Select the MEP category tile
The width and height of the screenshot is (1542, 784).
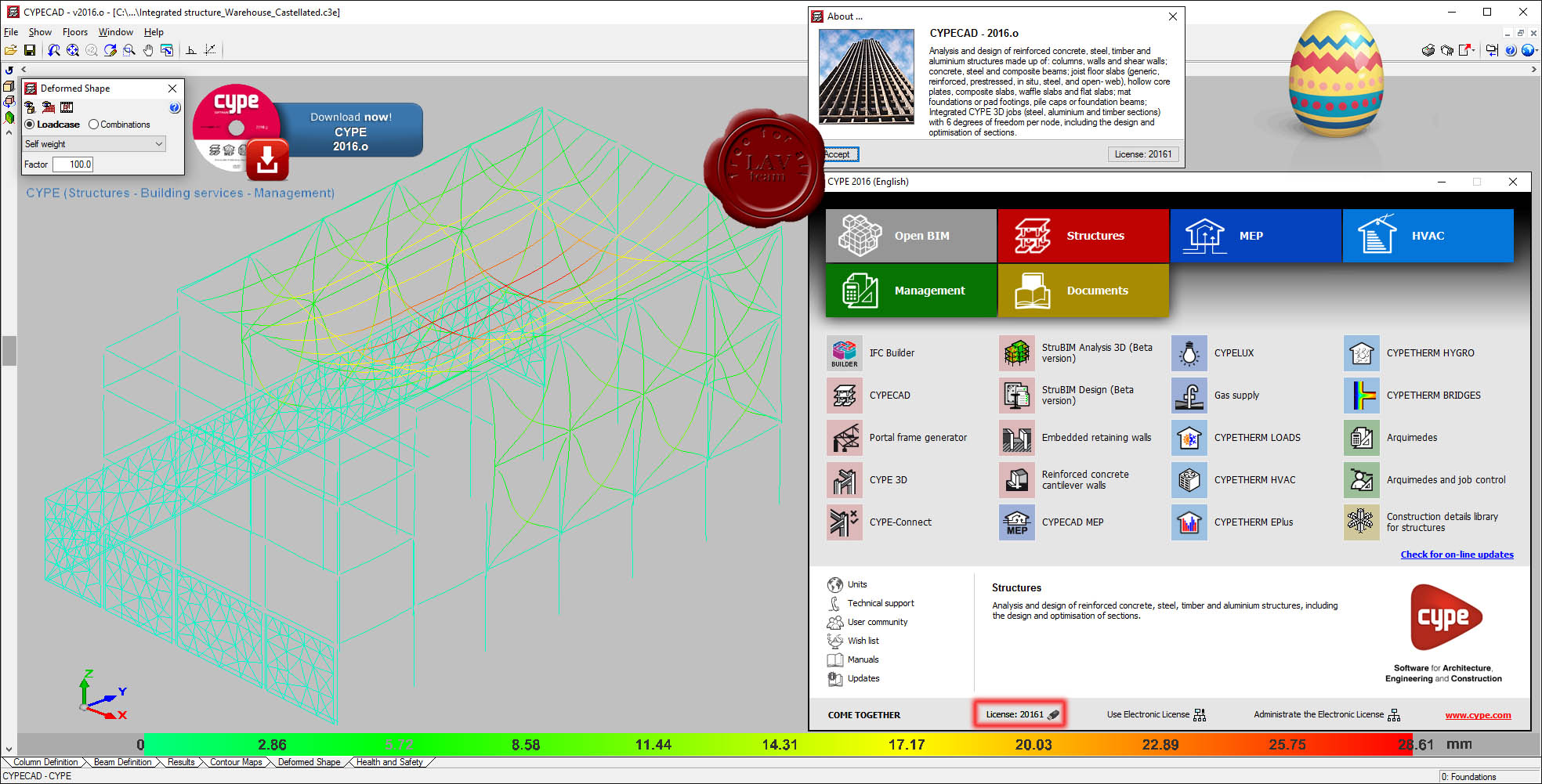point(1255,236)
